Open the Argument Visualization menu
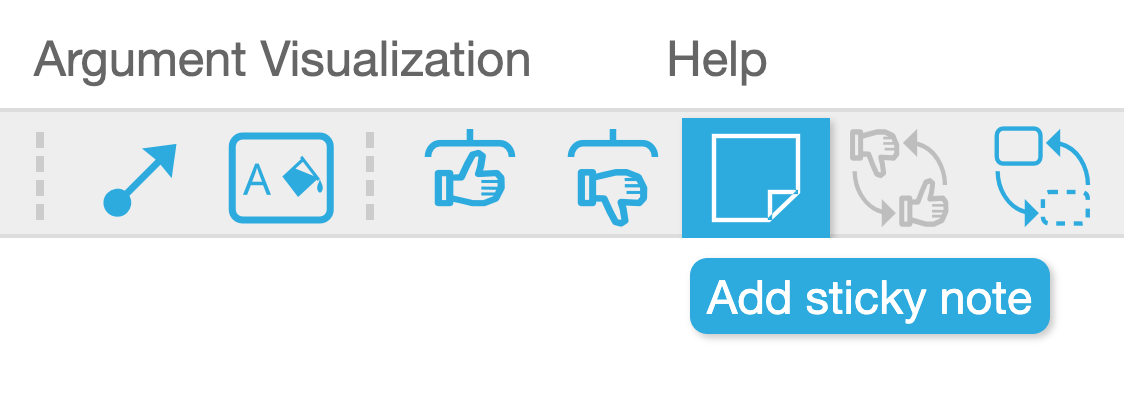The width and height of the screenshot is (1124, 414). 282,60
